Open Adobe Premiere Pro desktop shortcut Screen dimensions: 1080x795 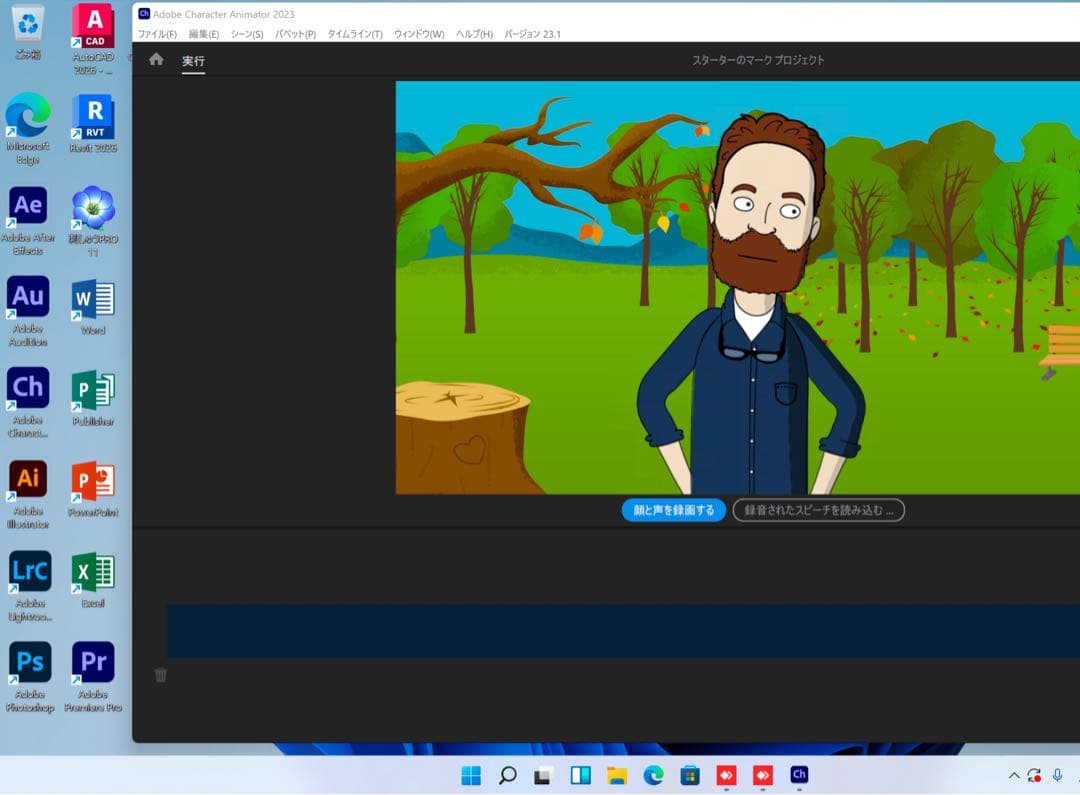tap(93, 662)
